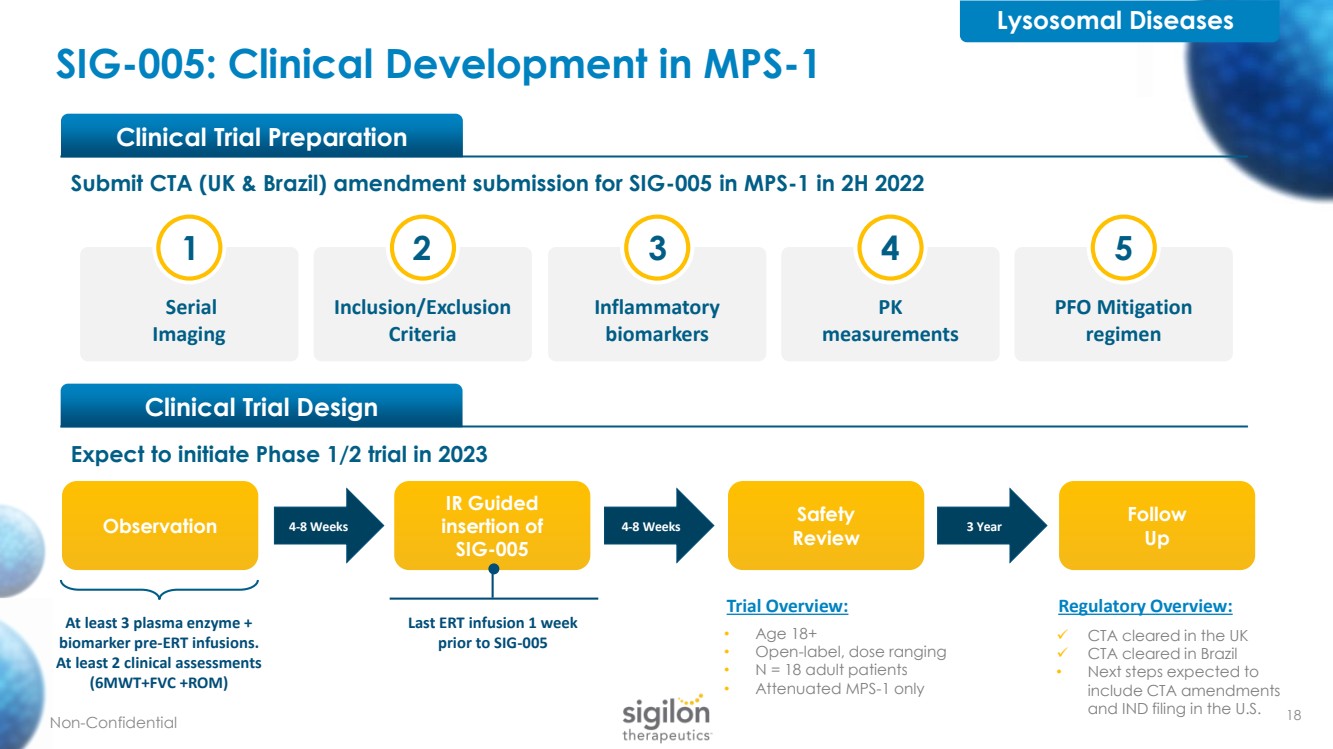Click the IR Guided insertion of SIG-005 box
This screenshot has width=1333, height=749.
point(492,526)
